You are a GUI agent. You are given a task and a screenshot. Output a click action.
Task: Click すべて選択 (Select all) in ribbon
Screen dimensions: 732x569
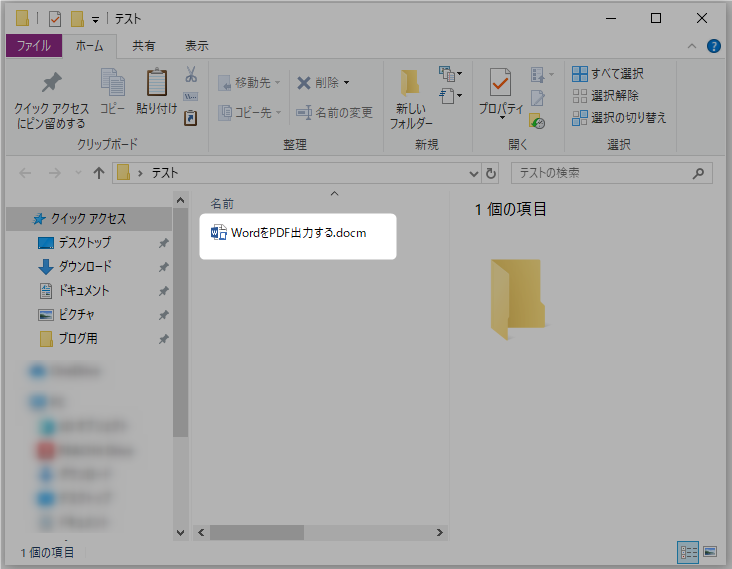[608, 74]
